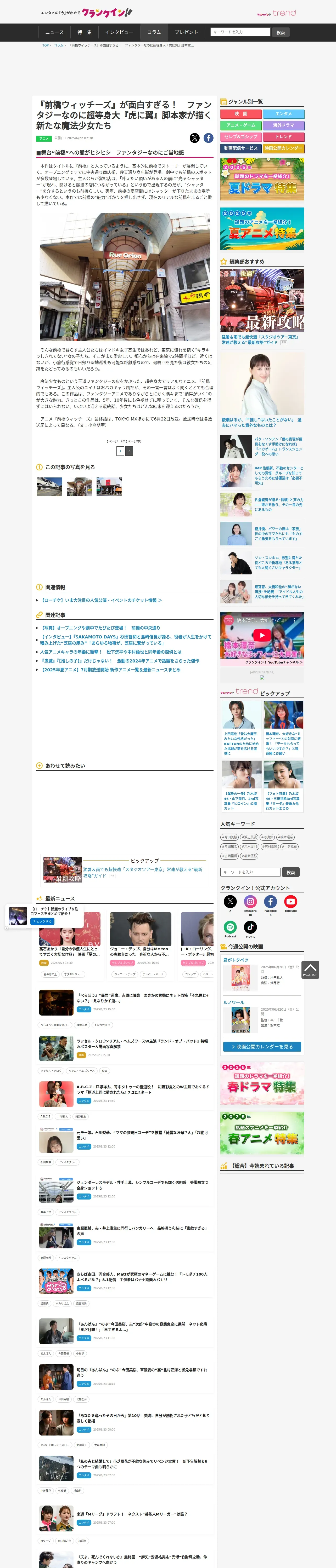This screenshot has width=336, height=1568.
Task: Click the 石川梨華 tag
Action: tap(46, 1162)
